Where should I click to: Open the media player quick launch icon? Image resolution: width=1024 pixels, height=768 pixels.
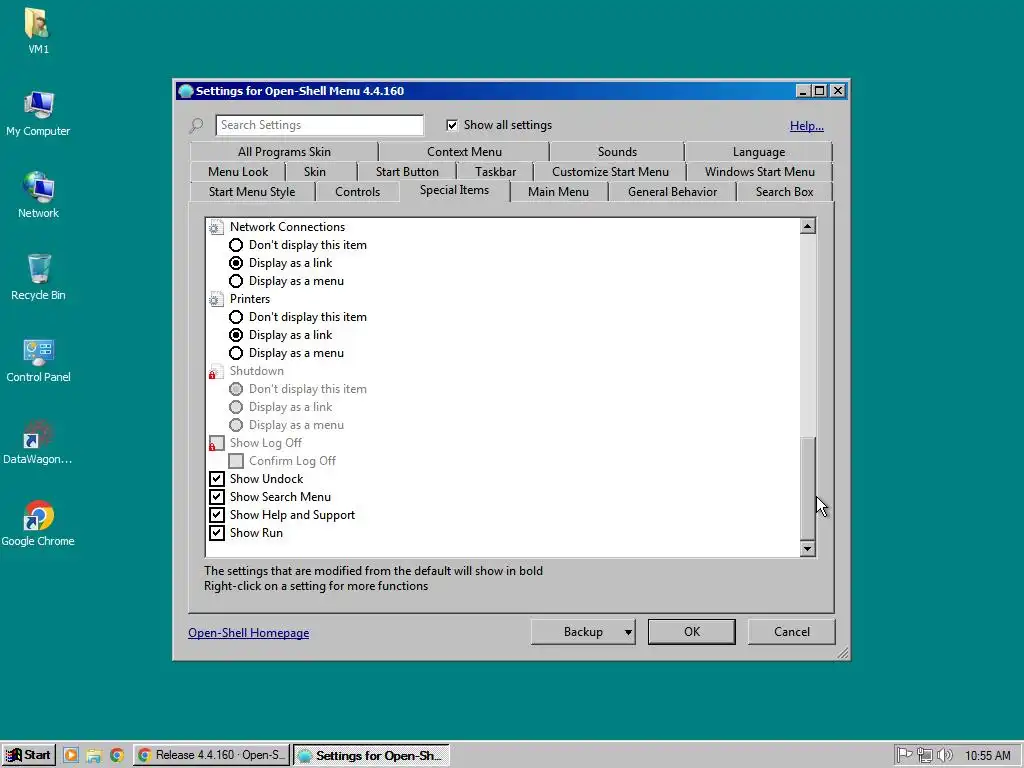[x=71, y=755]
